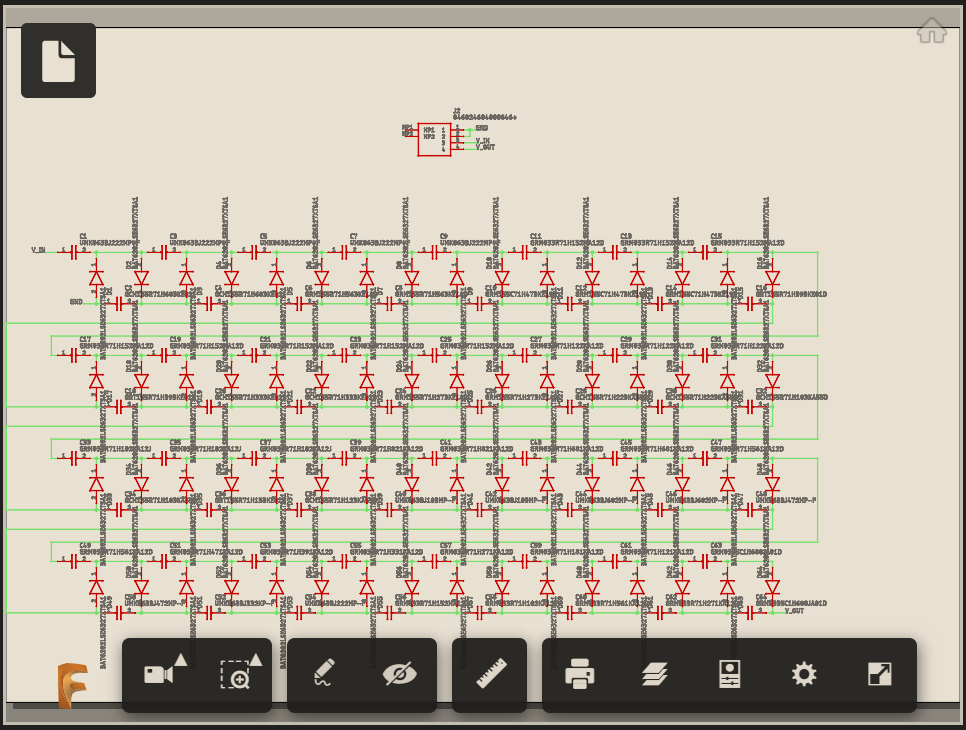Open the settings gear

804,674
